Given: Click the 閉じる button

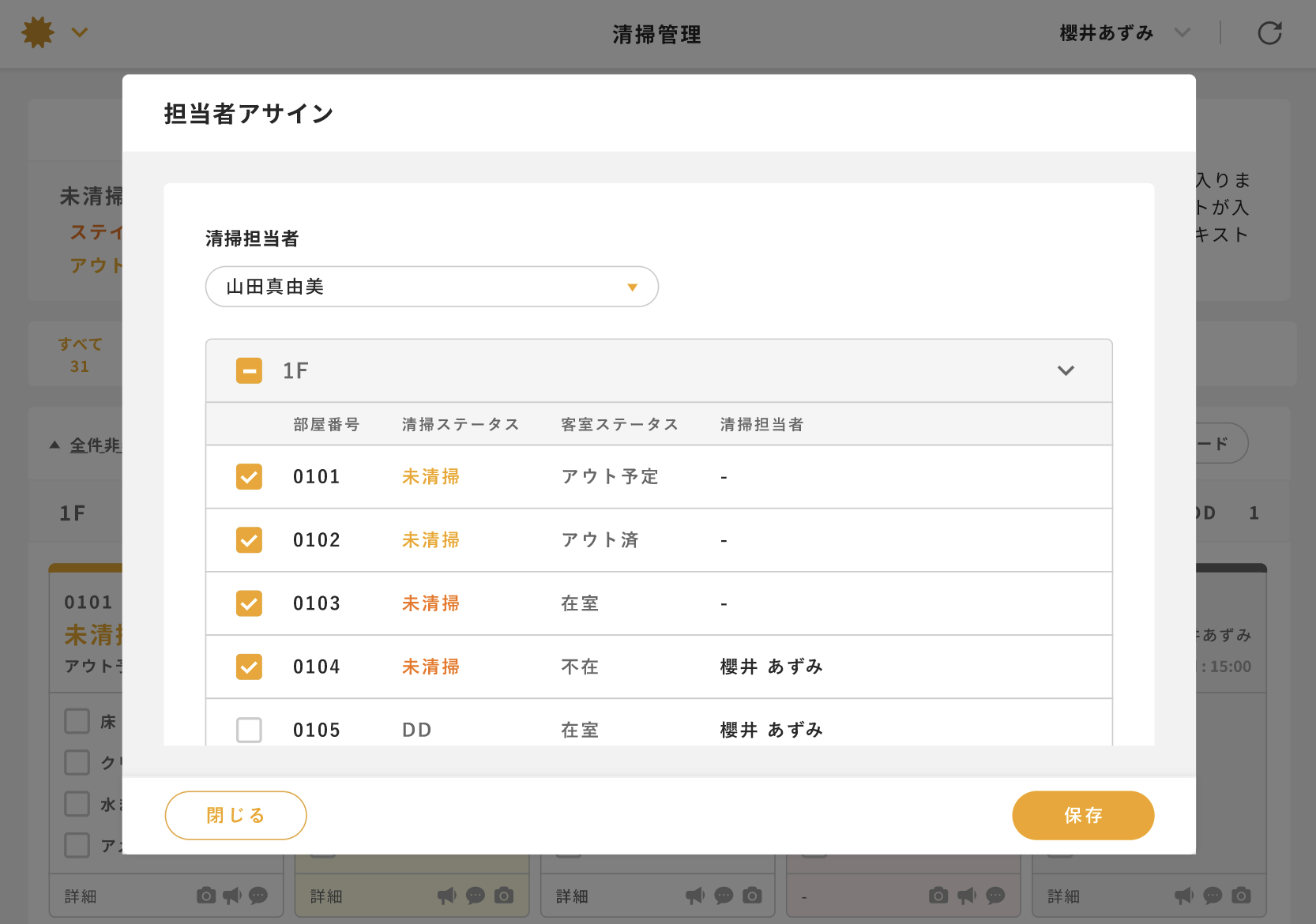Looking at the screenshot, I should pyautogui.click(x=235, y=815).
